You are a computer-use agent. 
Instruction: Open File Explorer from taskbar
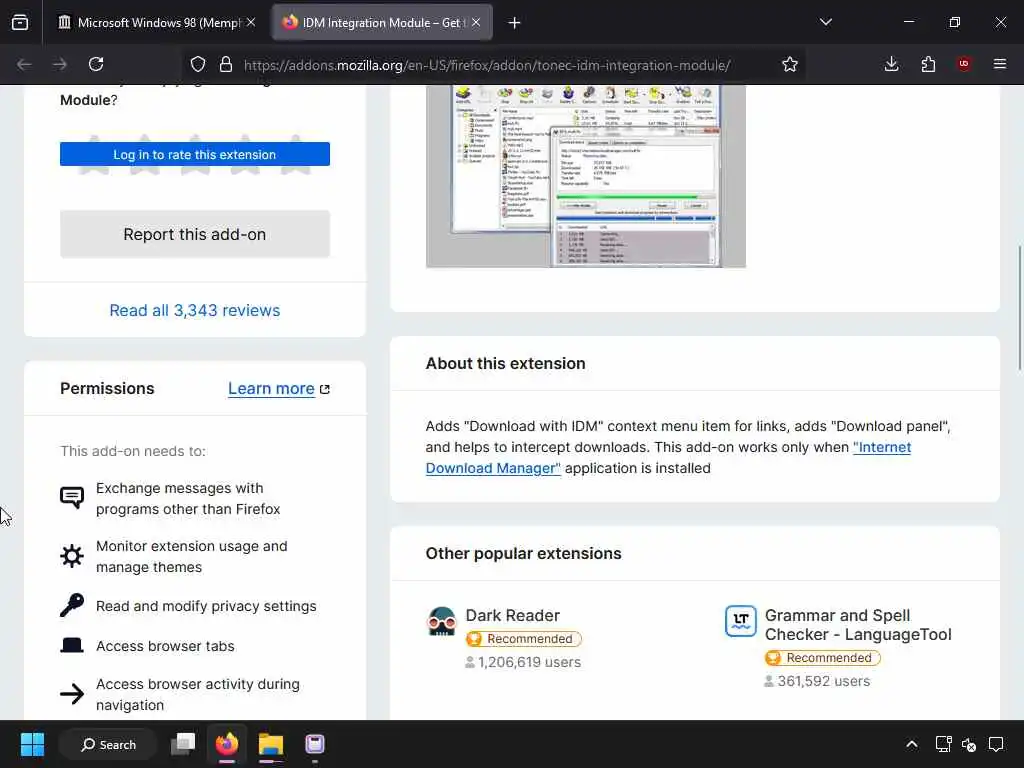click(270, 744)
